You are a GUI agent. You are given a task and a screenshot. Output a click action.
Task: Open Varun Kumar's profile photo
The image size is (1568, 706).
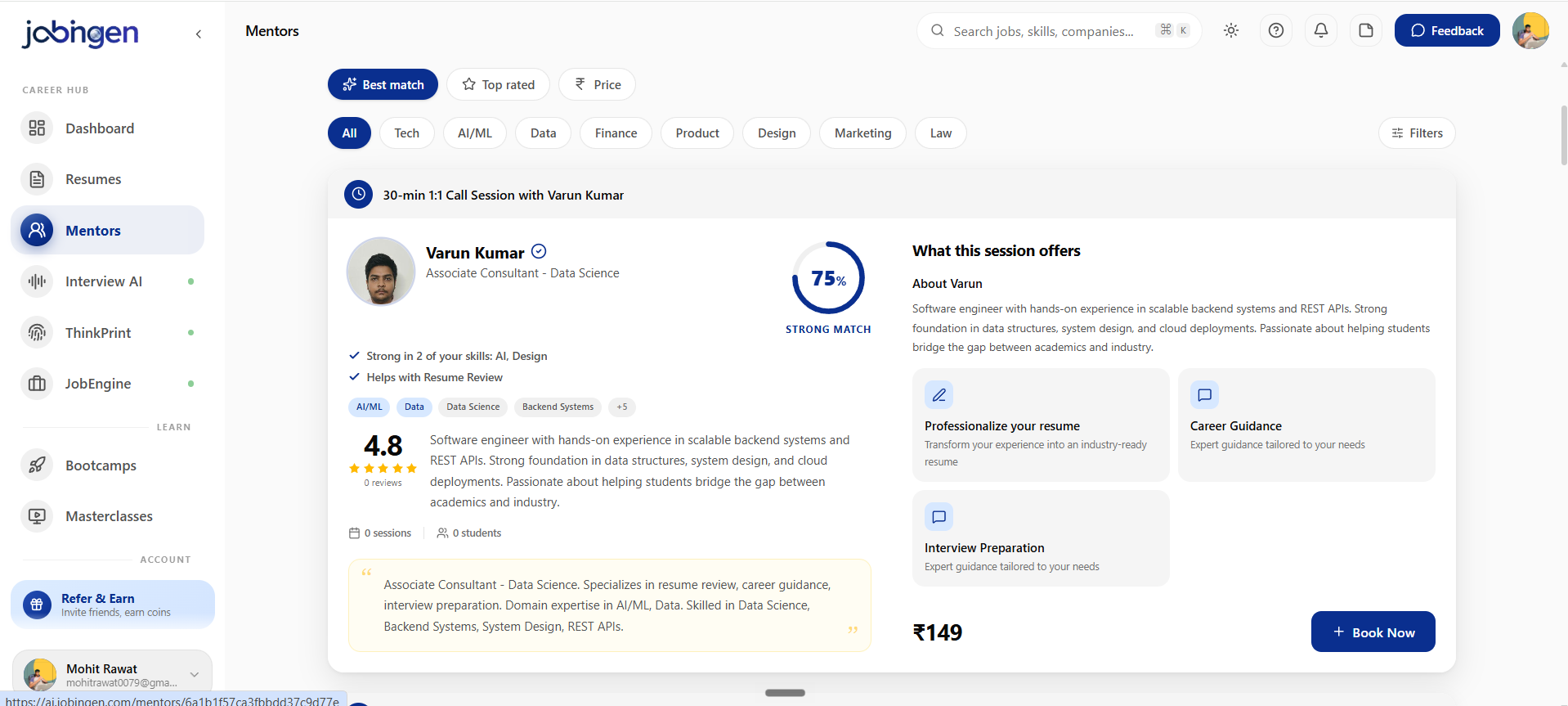click(x=381, y=271)
